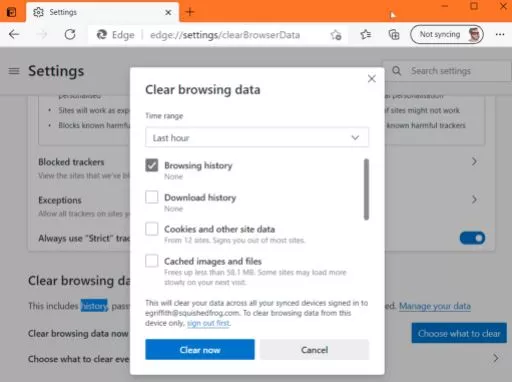
Task: Close the Clear browsing data dialog with X
Action: 372,79
